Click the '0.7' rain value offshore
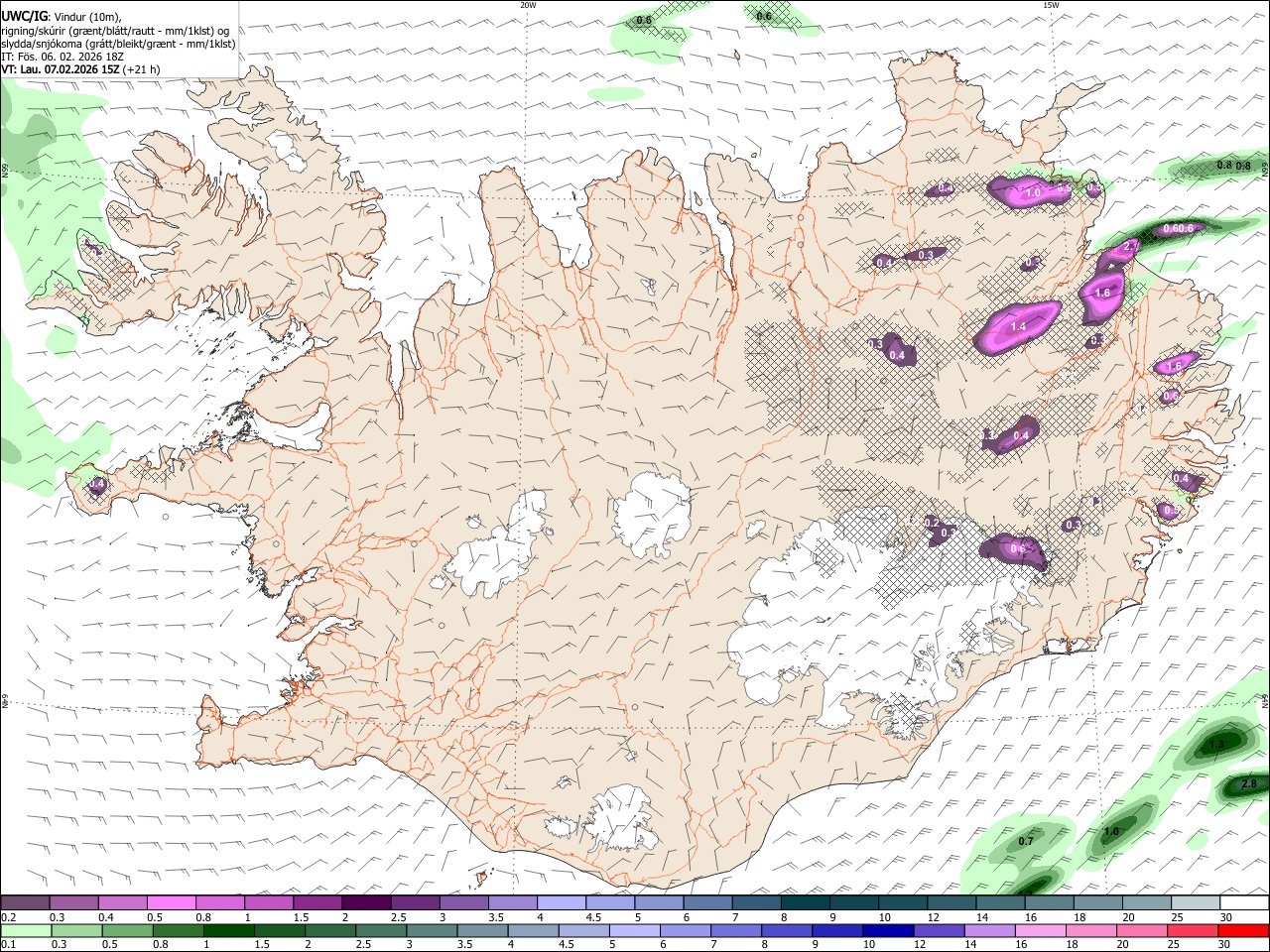Screen dimensions: 1270x952 1026,841
